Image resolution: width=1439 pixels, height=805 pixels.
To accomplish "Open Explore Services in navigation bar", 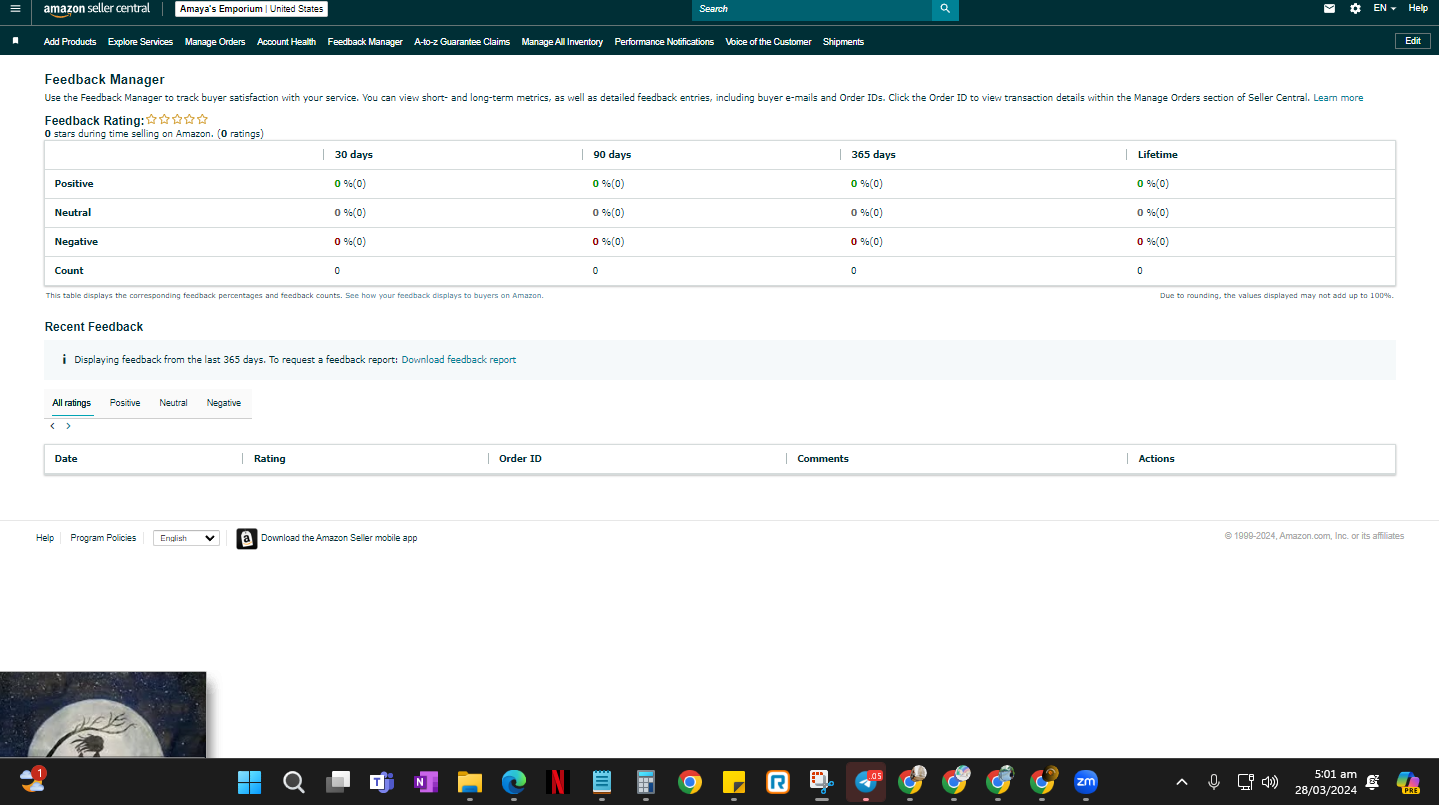I will 140,42.
